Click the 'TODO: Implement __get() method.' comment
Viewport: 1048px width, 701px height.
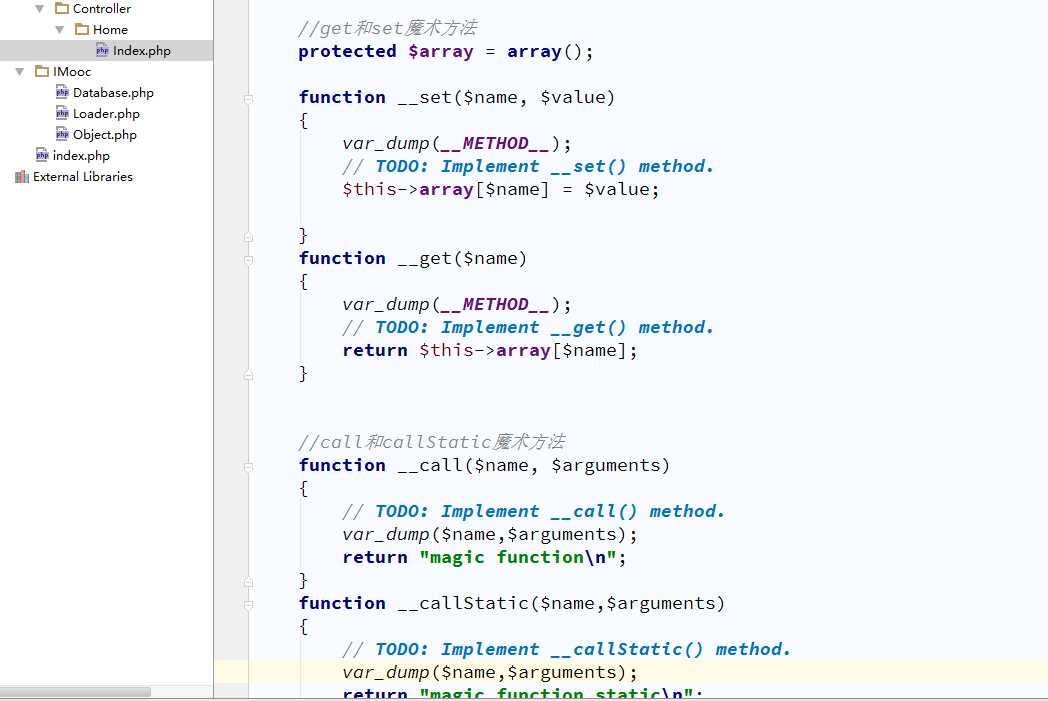[544, 327]
